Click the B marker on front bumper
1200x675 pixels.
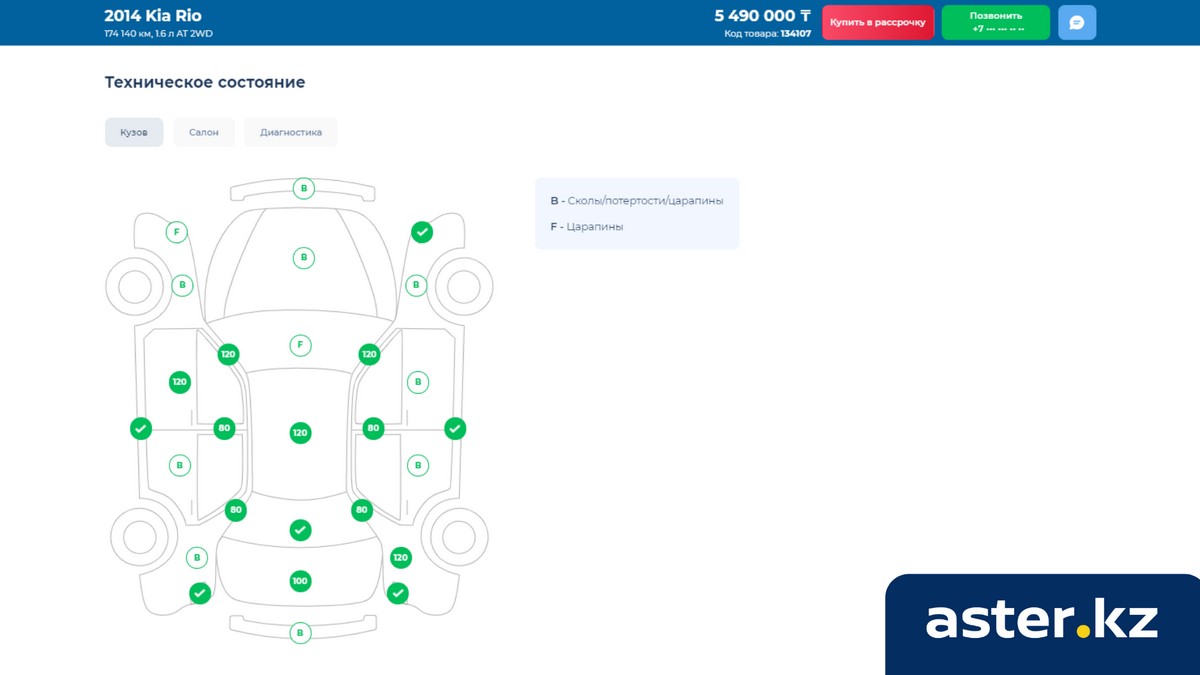coord(303,188)
